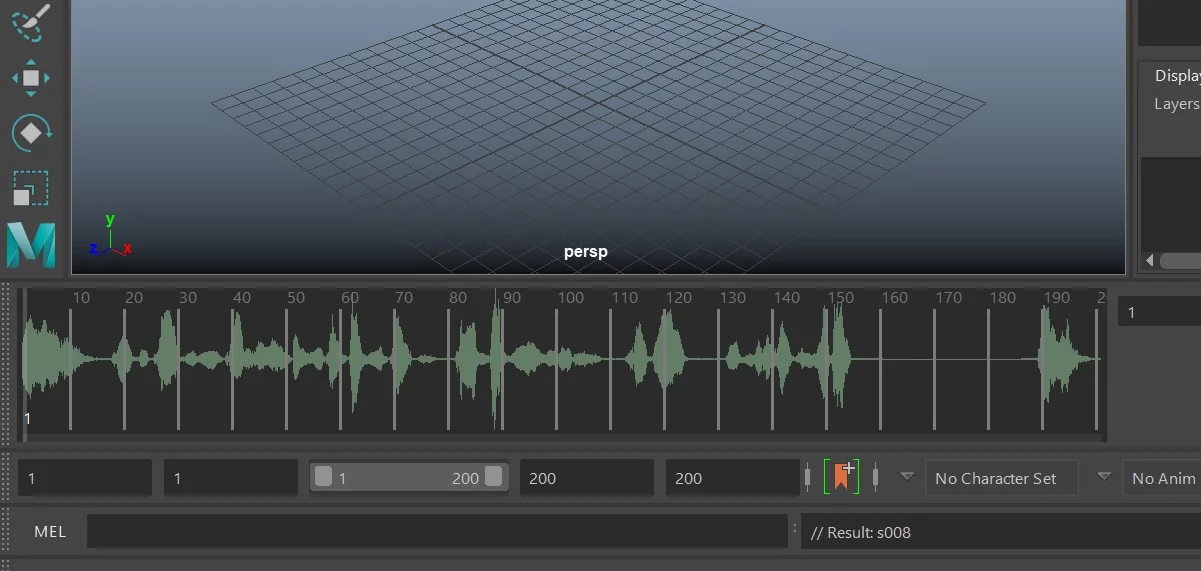The width and height of the screenshot is (1201, 571).
Task: Click the XYZ axis gizmo in viewport
Action: click(x=111, y=237)
